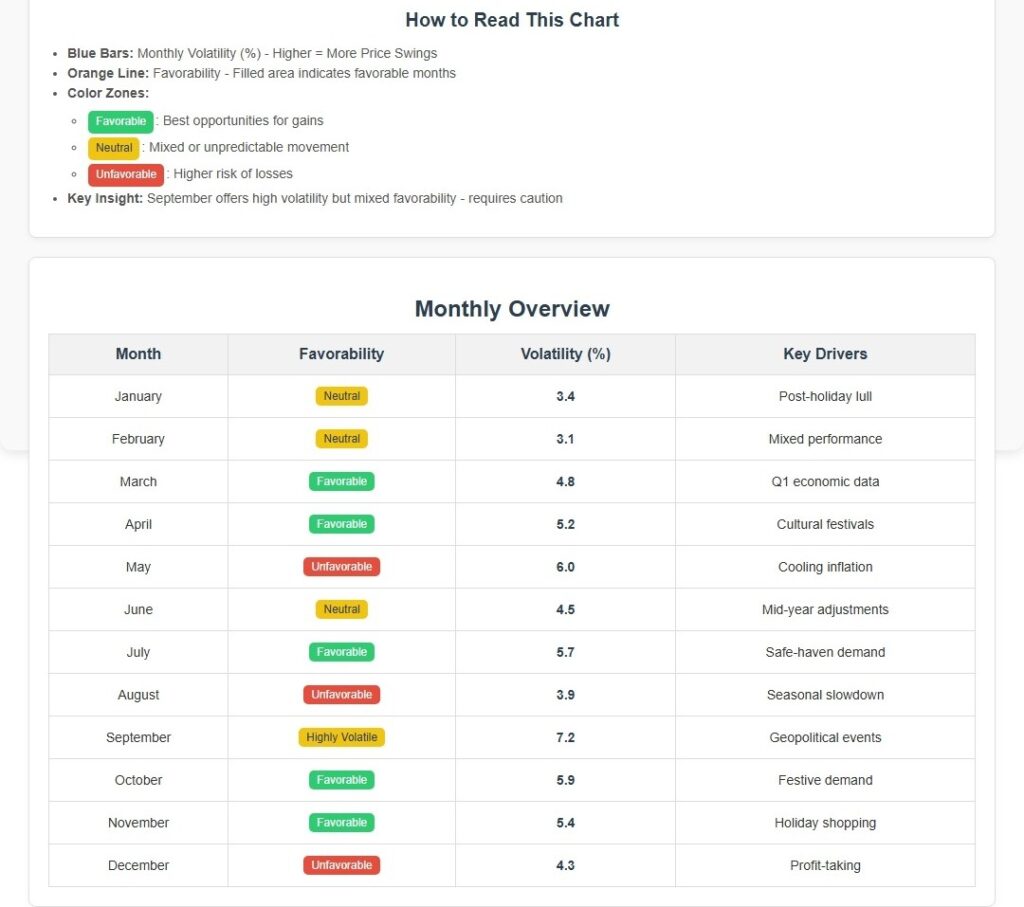Image resolution: width=1024 pixels, height=907 pixels.
Task: Click the Monthly Overview heading
Action: (512, 309)
